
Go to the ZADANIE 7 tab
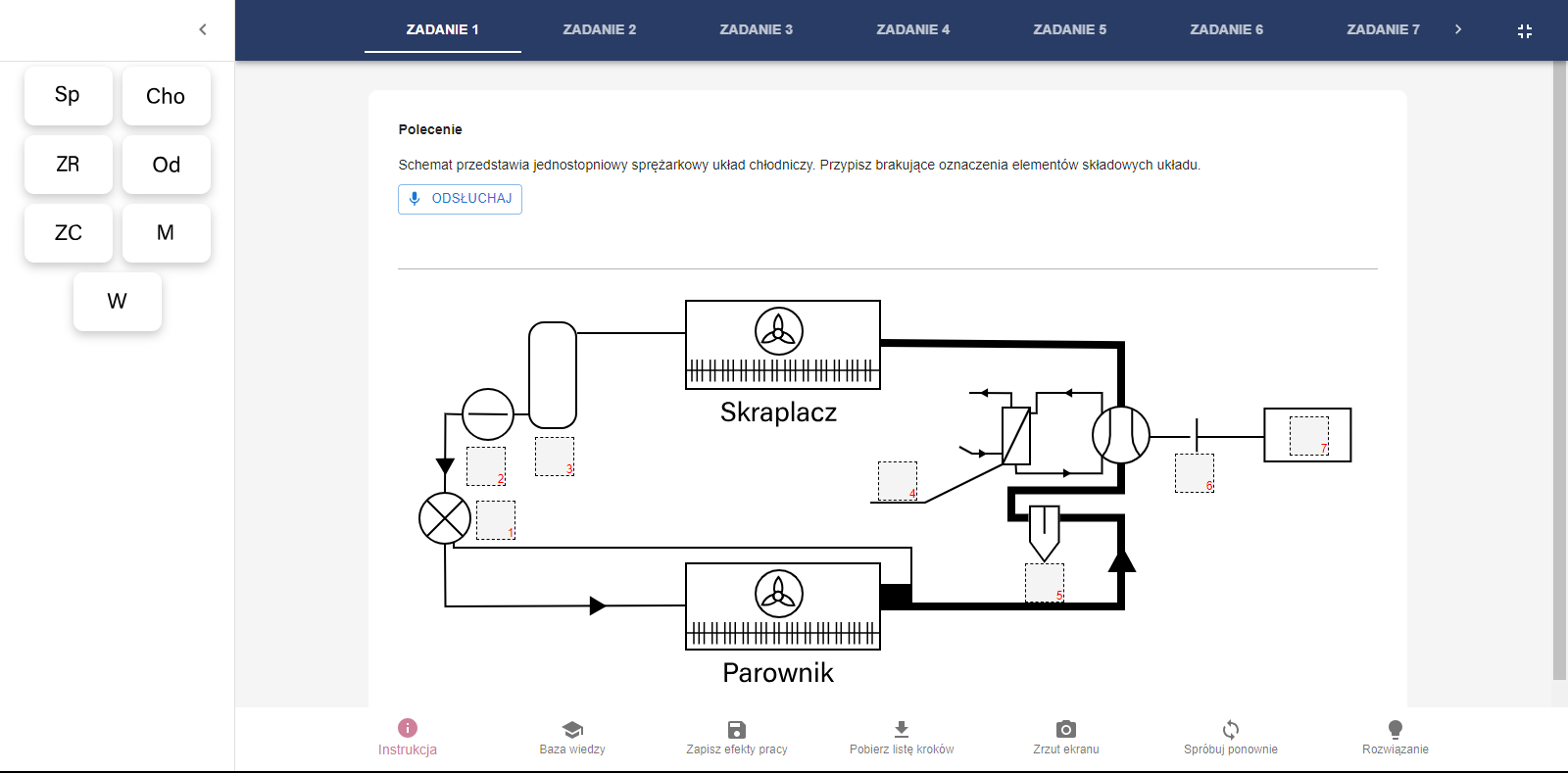tap(1383, 29)
